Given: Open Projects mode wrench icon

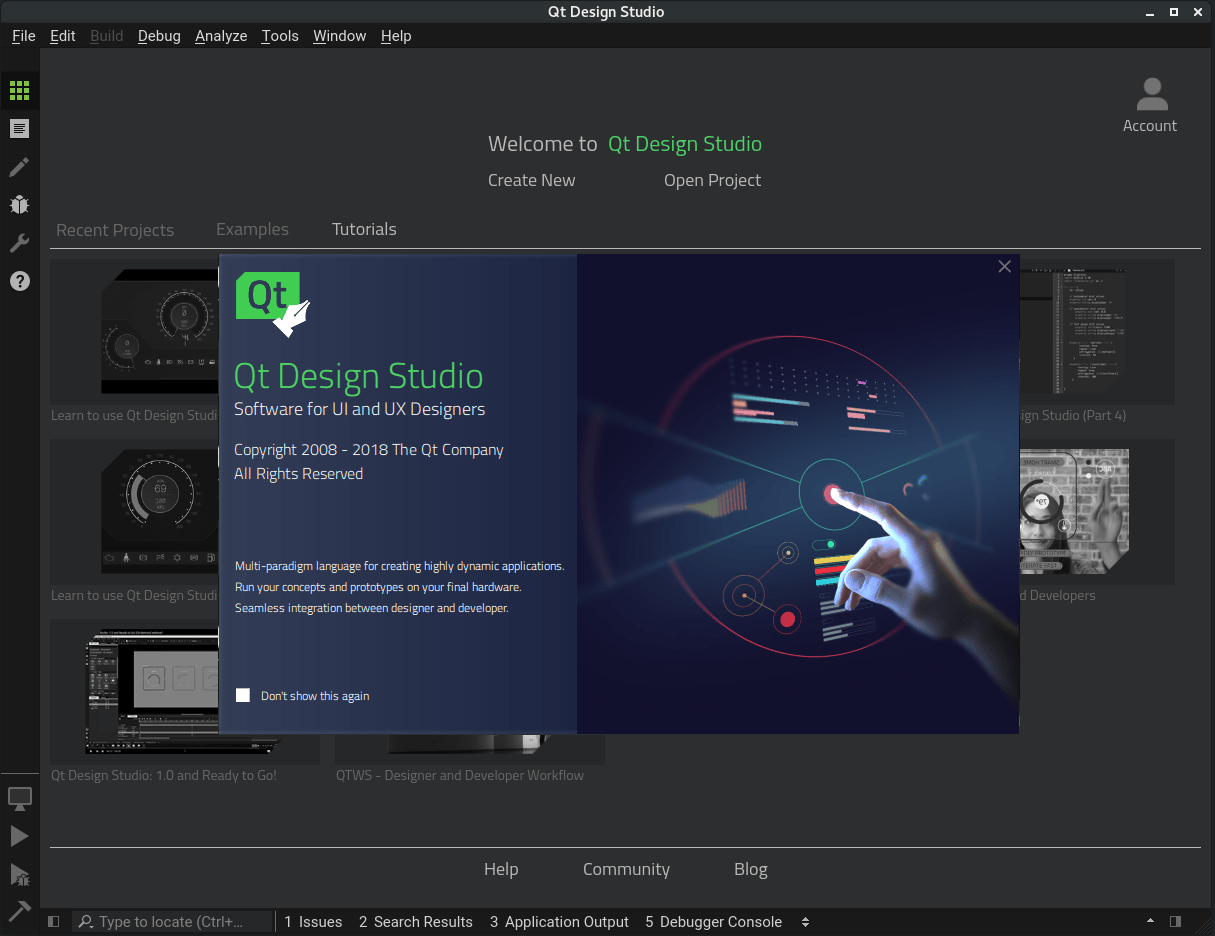Looking at the screenshot, I should coord(19,243).
